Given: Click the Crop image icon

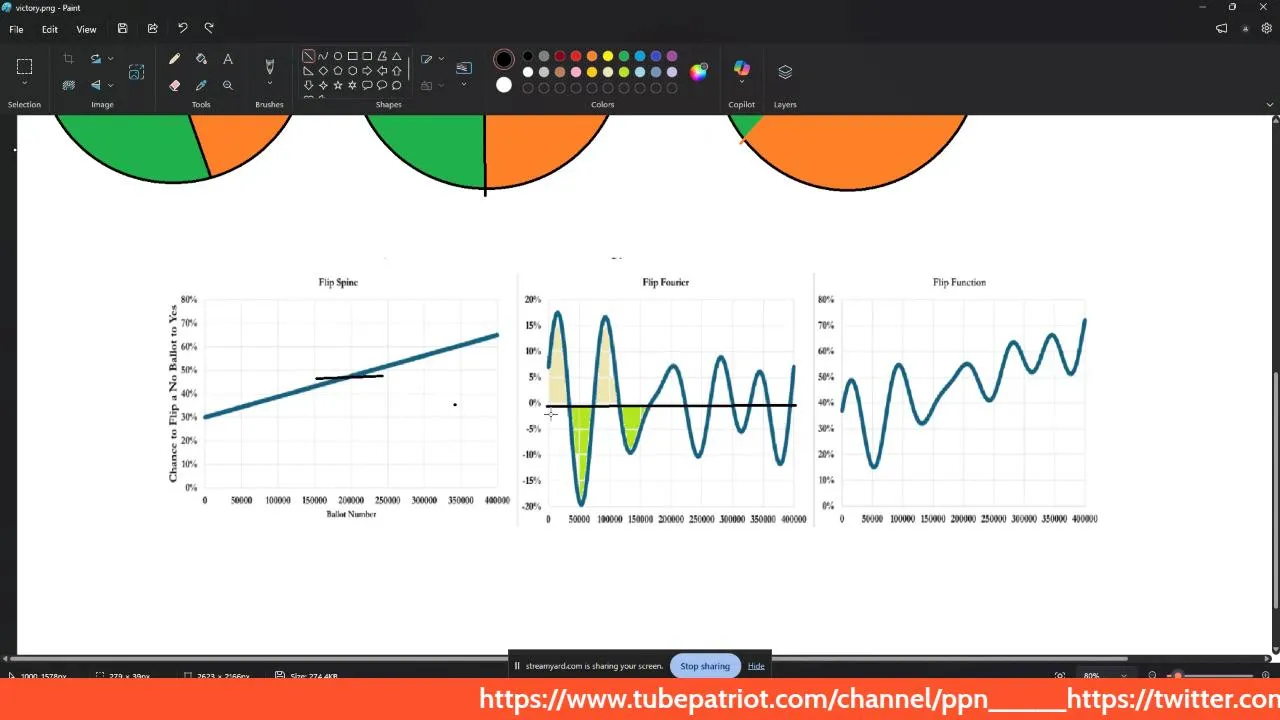Looking at the screenshot, I should click(x=68, y=60).
